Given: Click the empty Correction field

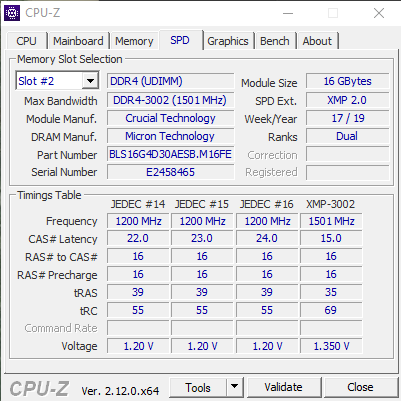Looking at the screenshot, I should click(x=347, y=155).
